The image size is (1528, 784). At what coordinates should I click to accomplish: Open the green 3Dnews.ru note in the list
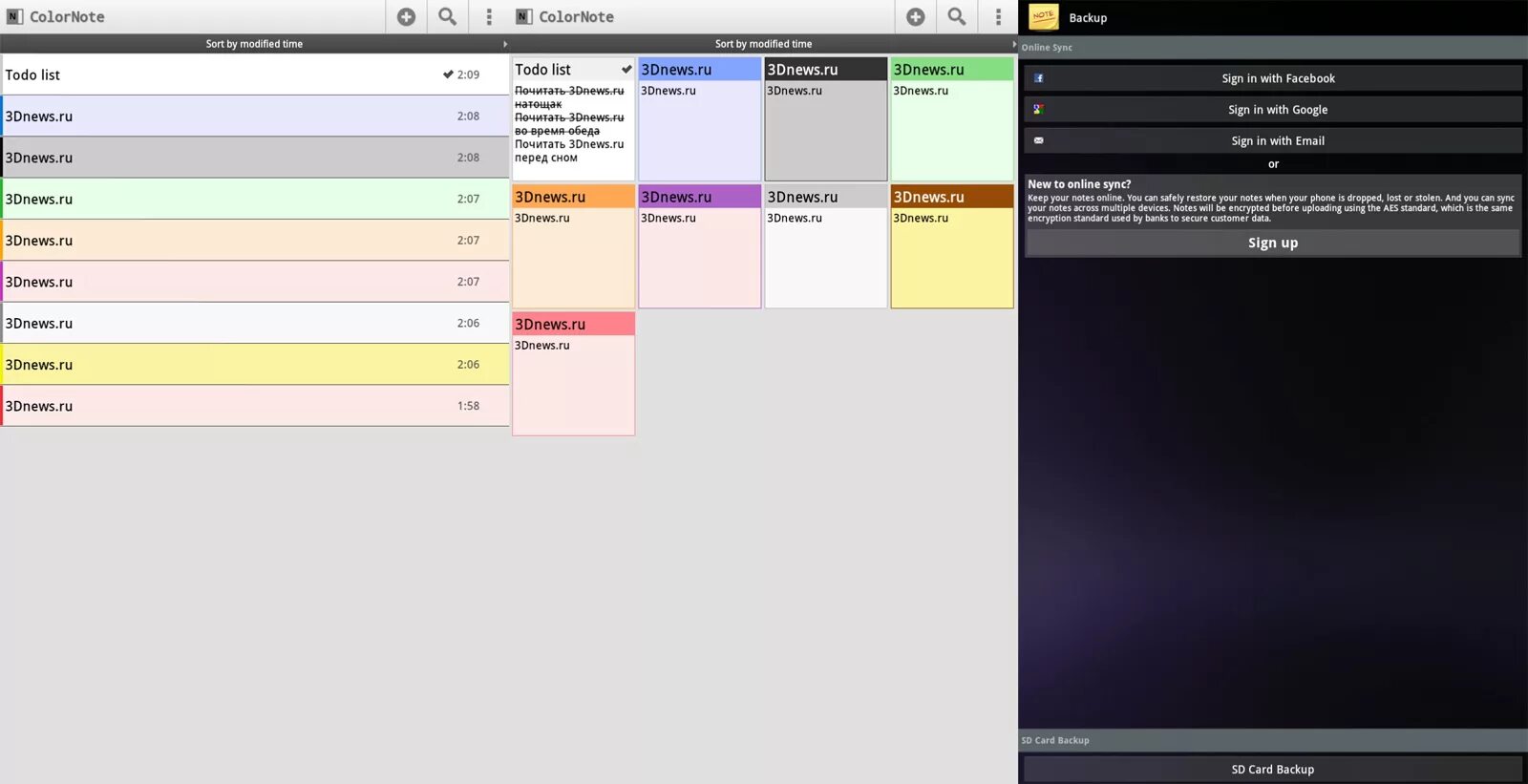tap(254, 199)
